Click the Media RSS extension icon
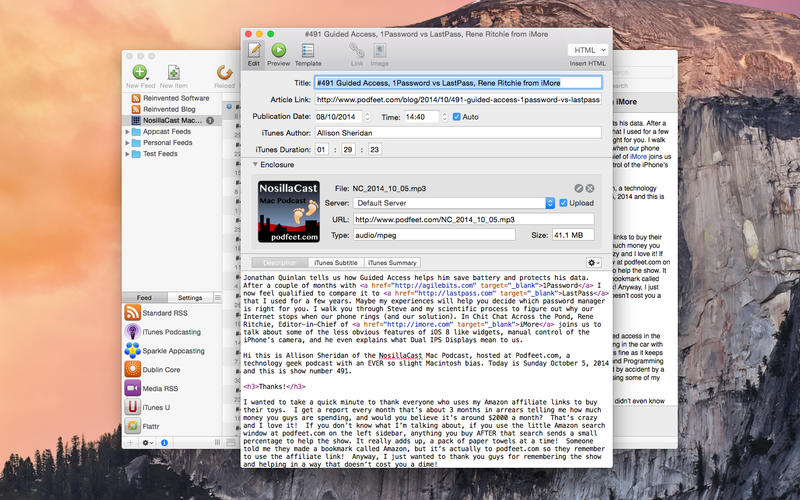Image resolution: width=800 pixels, height=500 pixels. [x=132, y=388]
